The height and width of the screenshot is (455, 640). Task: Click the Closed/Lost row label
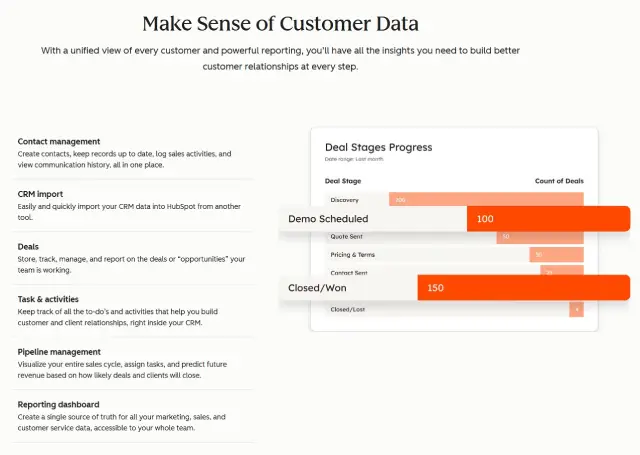tap(346, 309)
